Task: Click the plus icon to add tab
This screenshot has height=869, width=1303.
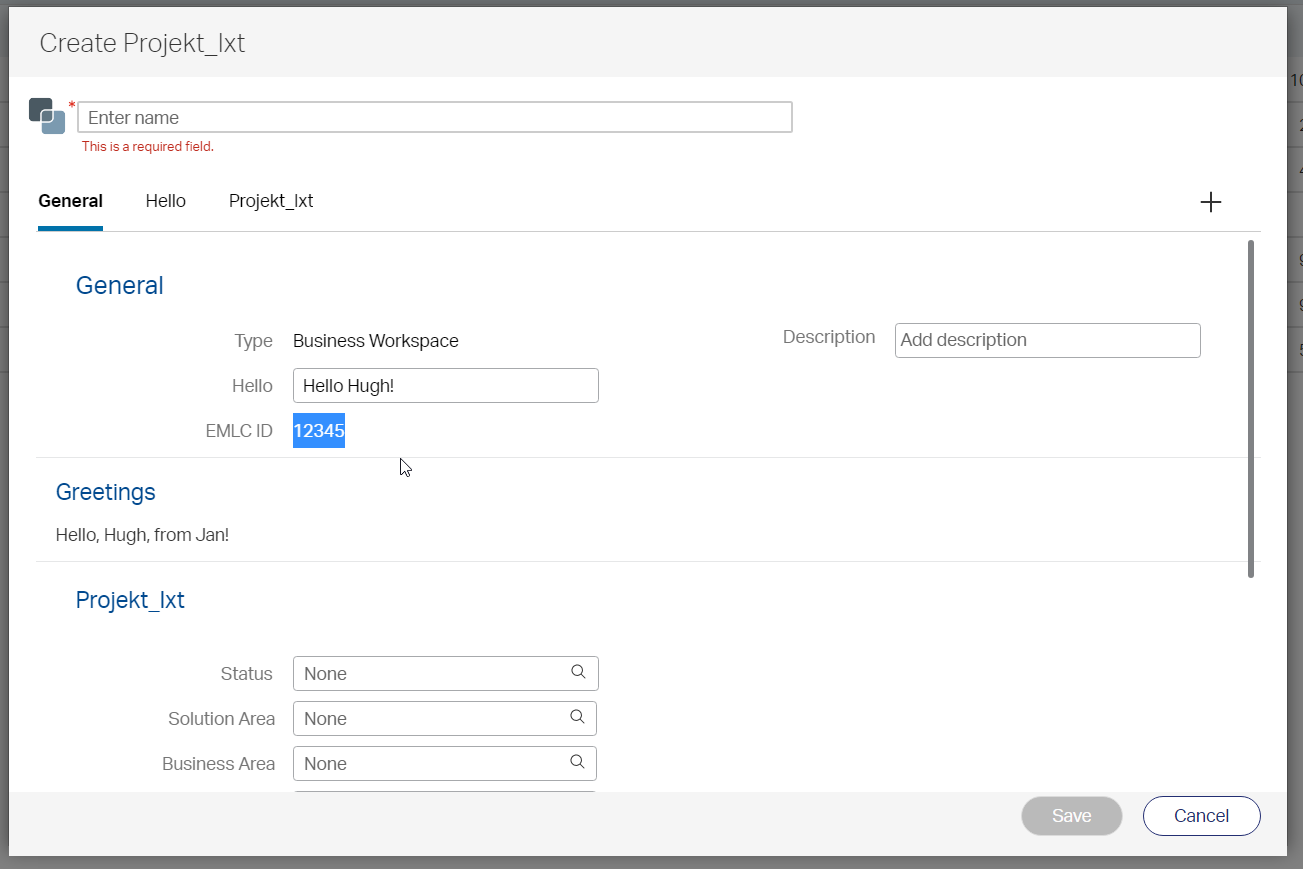Action: pyautogui.click(x=1210, y=202)
